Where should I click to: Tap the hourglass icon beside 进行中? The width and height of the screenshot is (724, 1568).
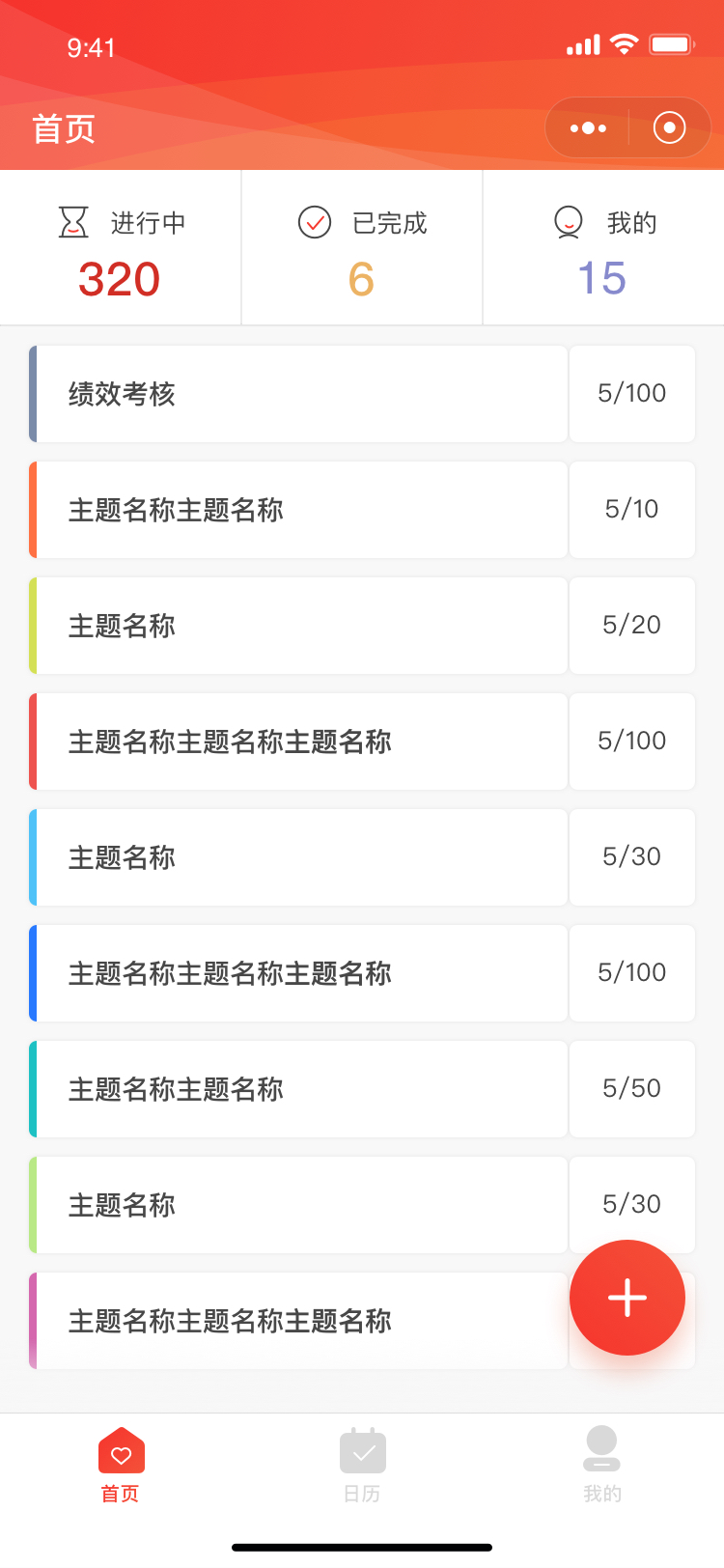click(x=73, y=222)
